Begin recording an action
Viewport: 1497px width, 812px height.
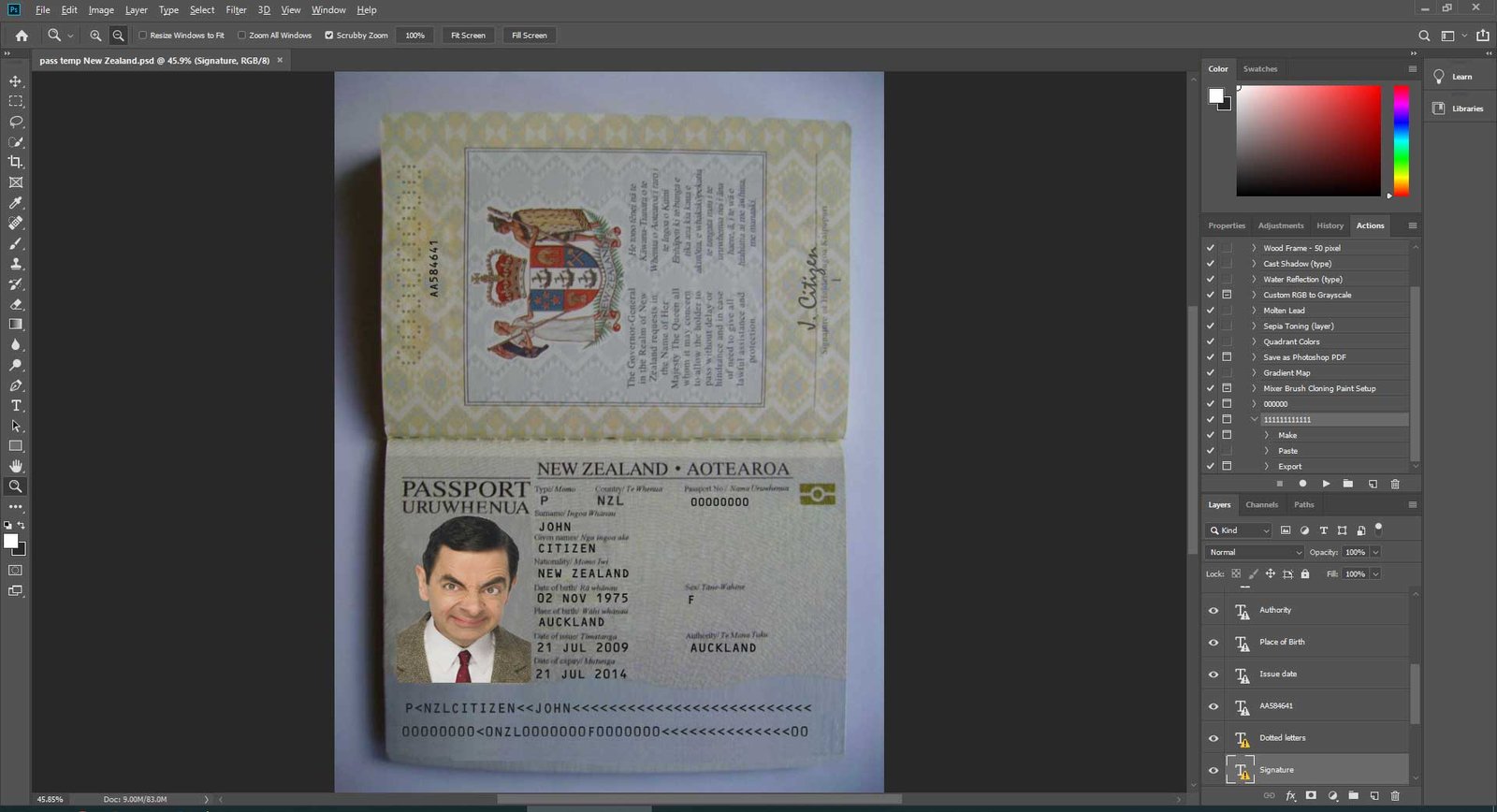pyautogui.click(x=1302, y=484)
